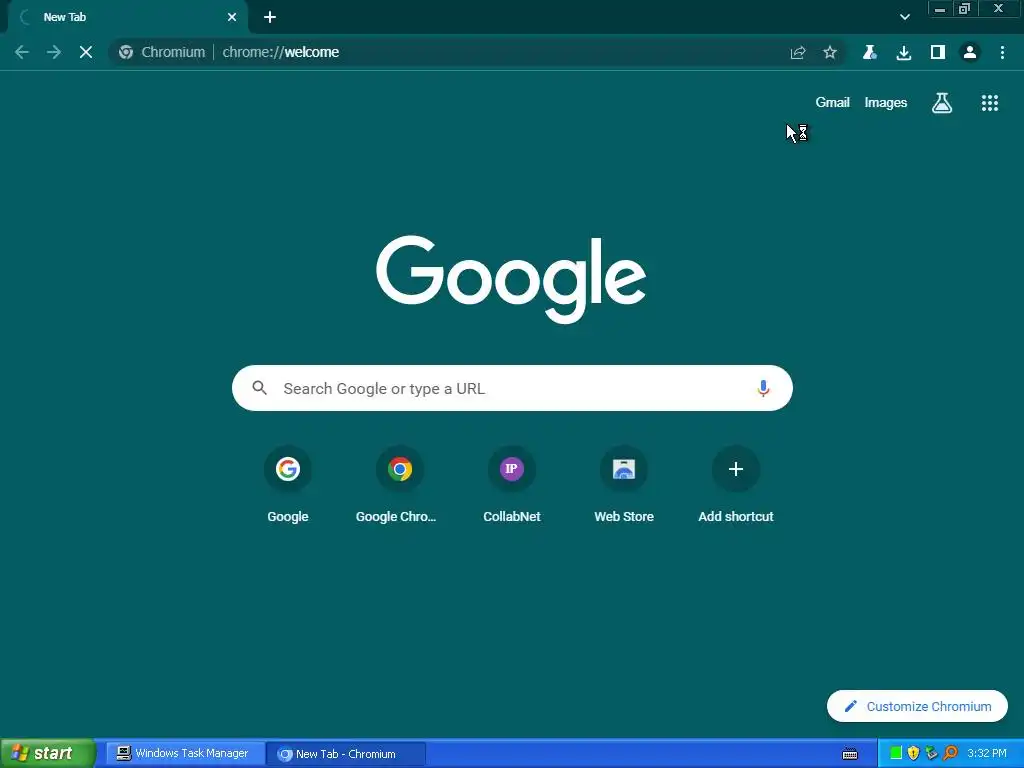Toggle the side panel icon

coord(937,52)
